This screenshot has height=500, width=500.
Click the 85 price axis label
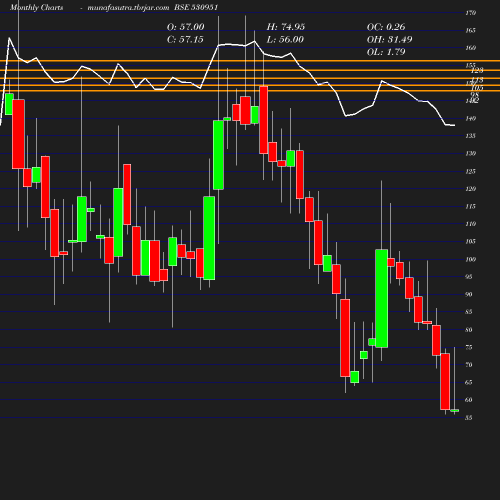[x=468, y=312]
